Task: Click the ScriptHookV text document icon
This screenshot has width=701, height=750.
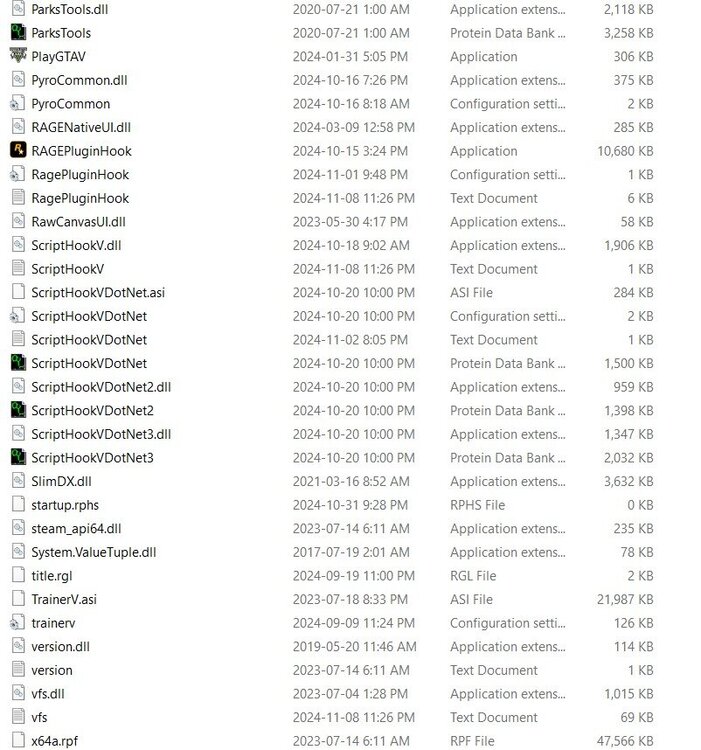Action: point(18,268)
